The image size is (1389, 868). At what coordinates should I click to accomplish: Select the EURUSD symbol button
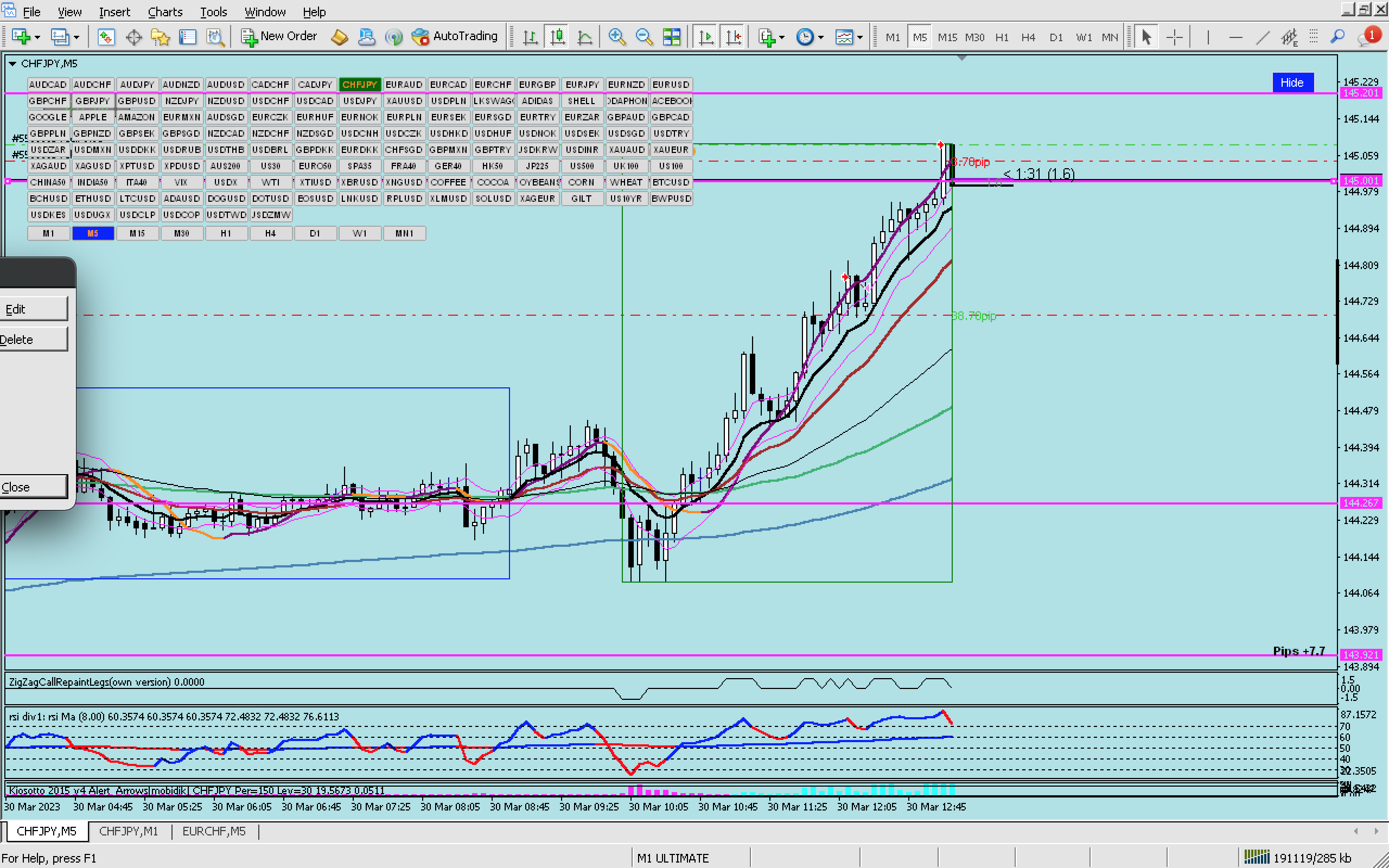click(671, 85)
